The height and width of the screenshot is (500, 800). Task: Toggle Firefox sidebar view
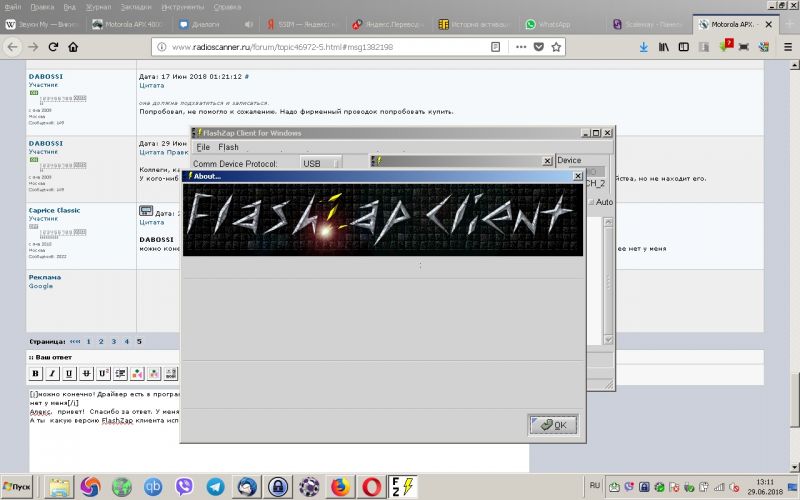click(x=684, y=47)
